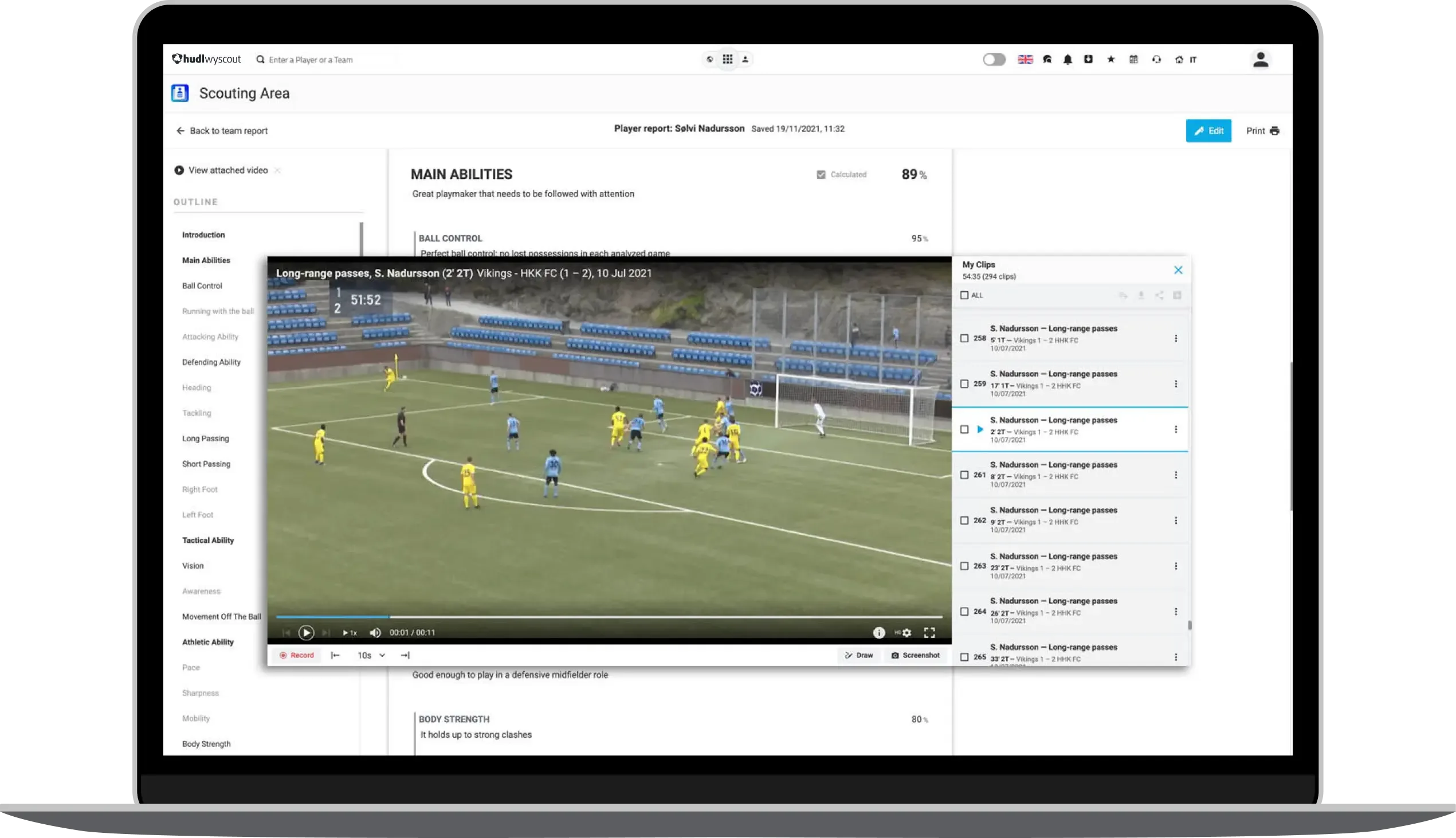Select the checkbox for clip 258
The height and width of the screenshot is (838, 1456).
tap(964, 339)
